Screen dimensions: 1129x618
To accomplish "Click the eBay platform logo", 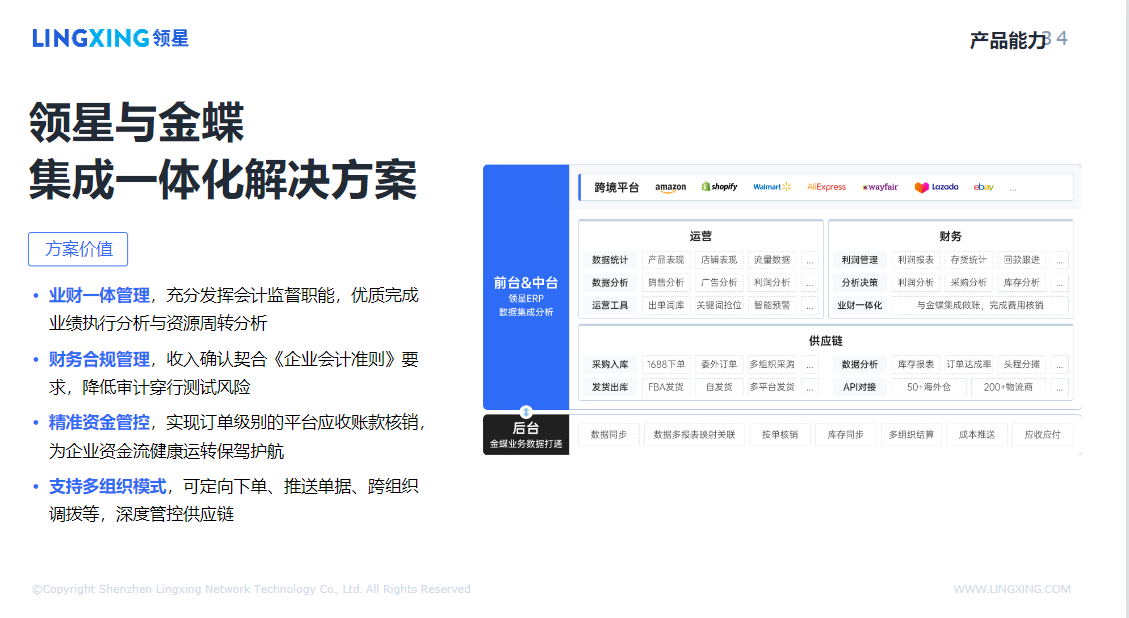I will [x=984, y=187].
